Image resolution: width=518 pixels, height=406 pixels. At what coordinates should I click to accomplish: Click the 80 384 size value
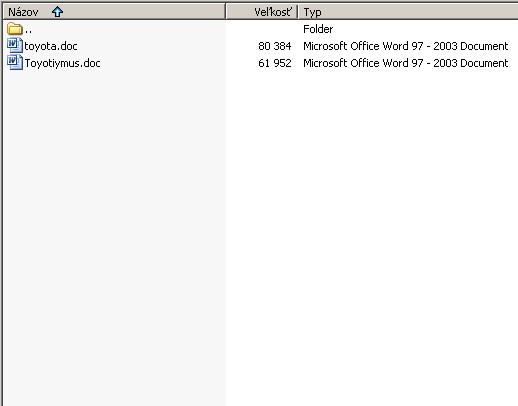tap(275, 46)
